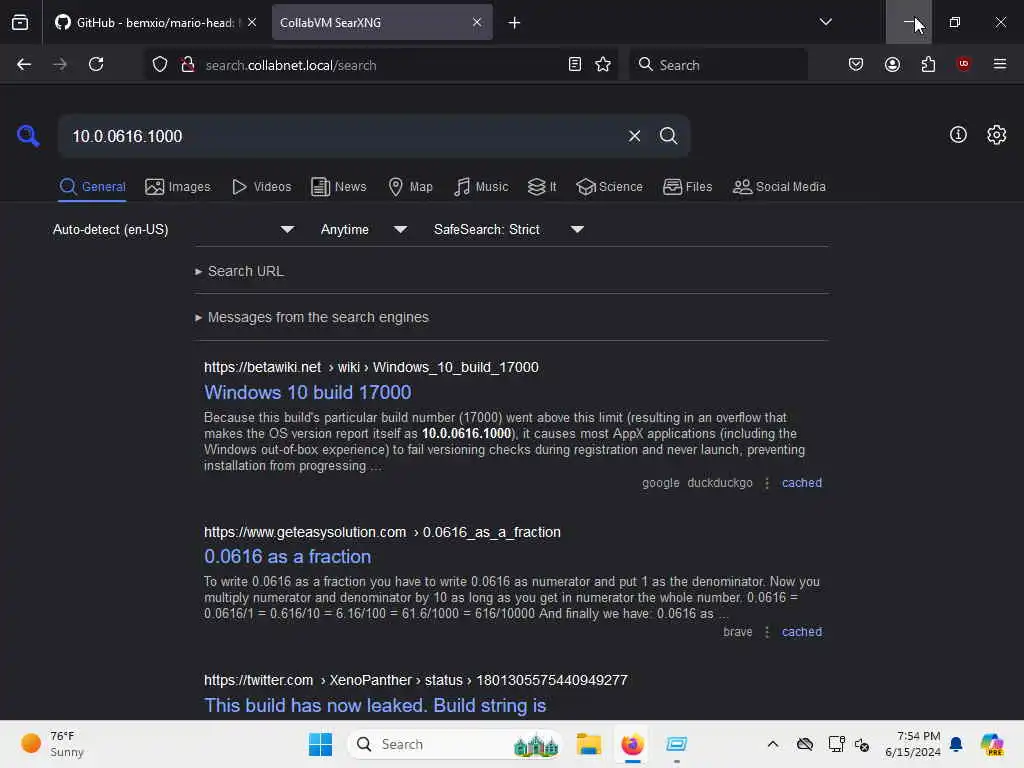Click the geteasysolution.com result URL
Screen dimensions: 1024x768
click(382, 532)
